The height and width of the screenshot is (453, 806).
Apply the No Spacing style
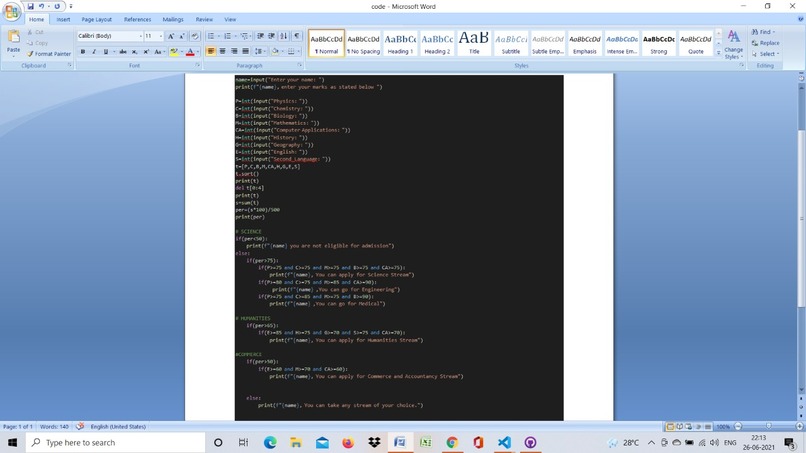point(363,43)
